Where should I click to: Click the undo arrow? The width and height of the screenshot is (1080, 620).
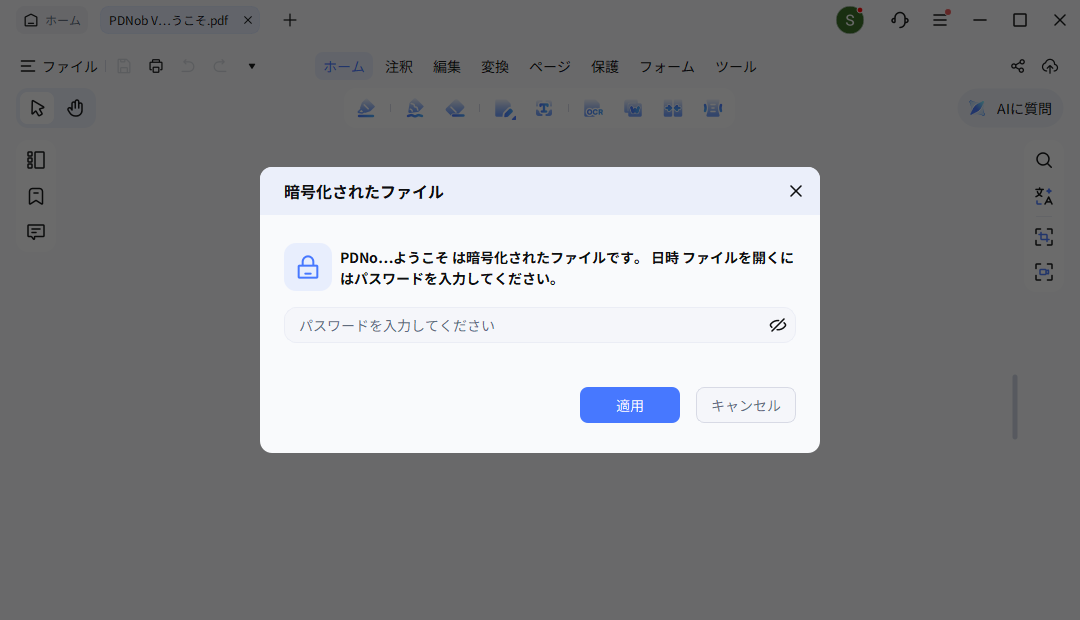(x=188, y=66)
